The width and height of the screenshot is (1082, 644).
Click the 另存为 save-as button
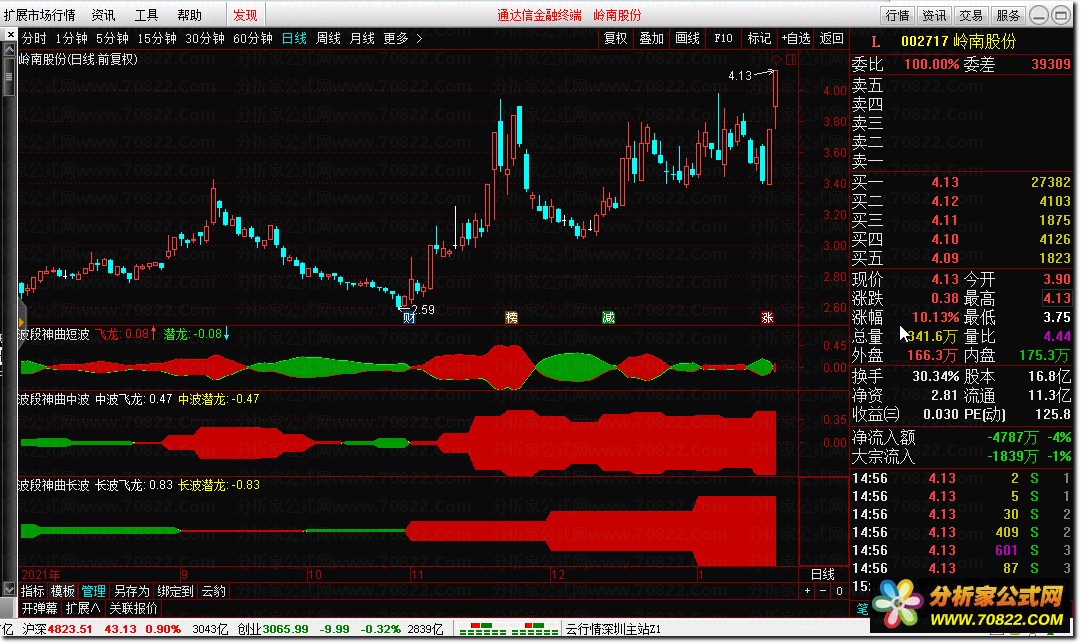(131, 591)
